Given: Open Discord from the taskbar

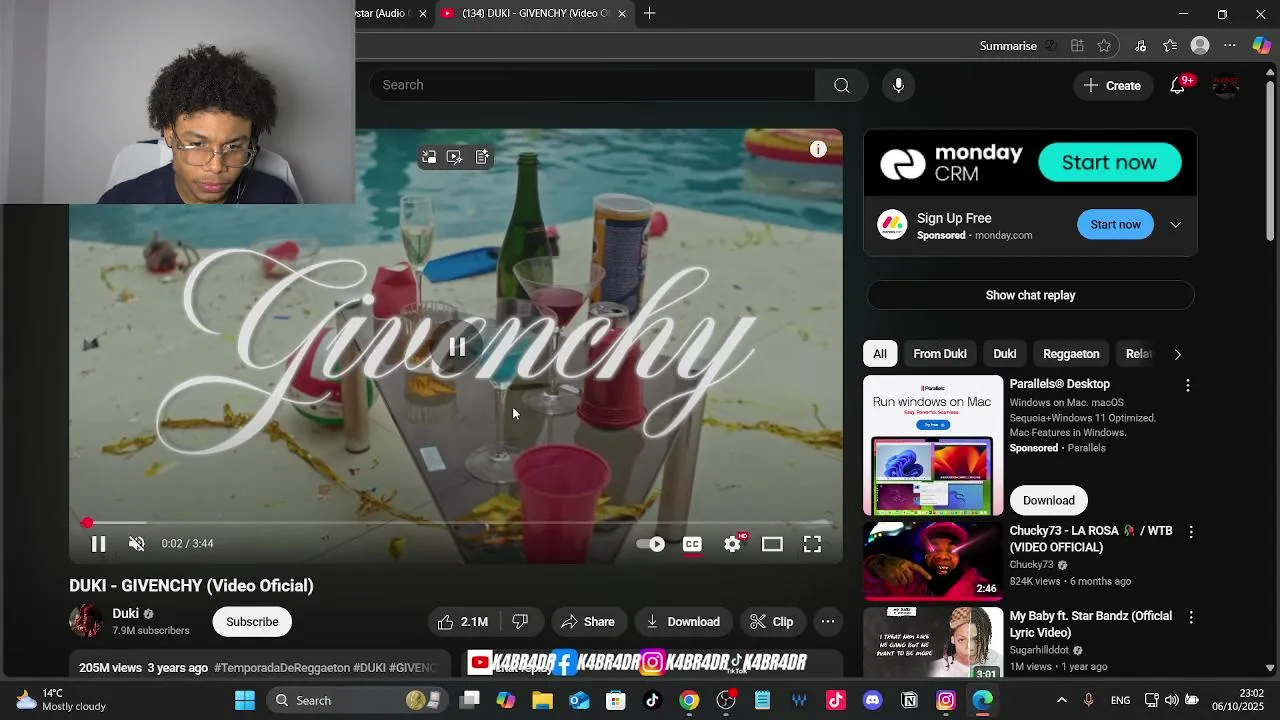Looking at the screenshot, I should coord(872,700).
